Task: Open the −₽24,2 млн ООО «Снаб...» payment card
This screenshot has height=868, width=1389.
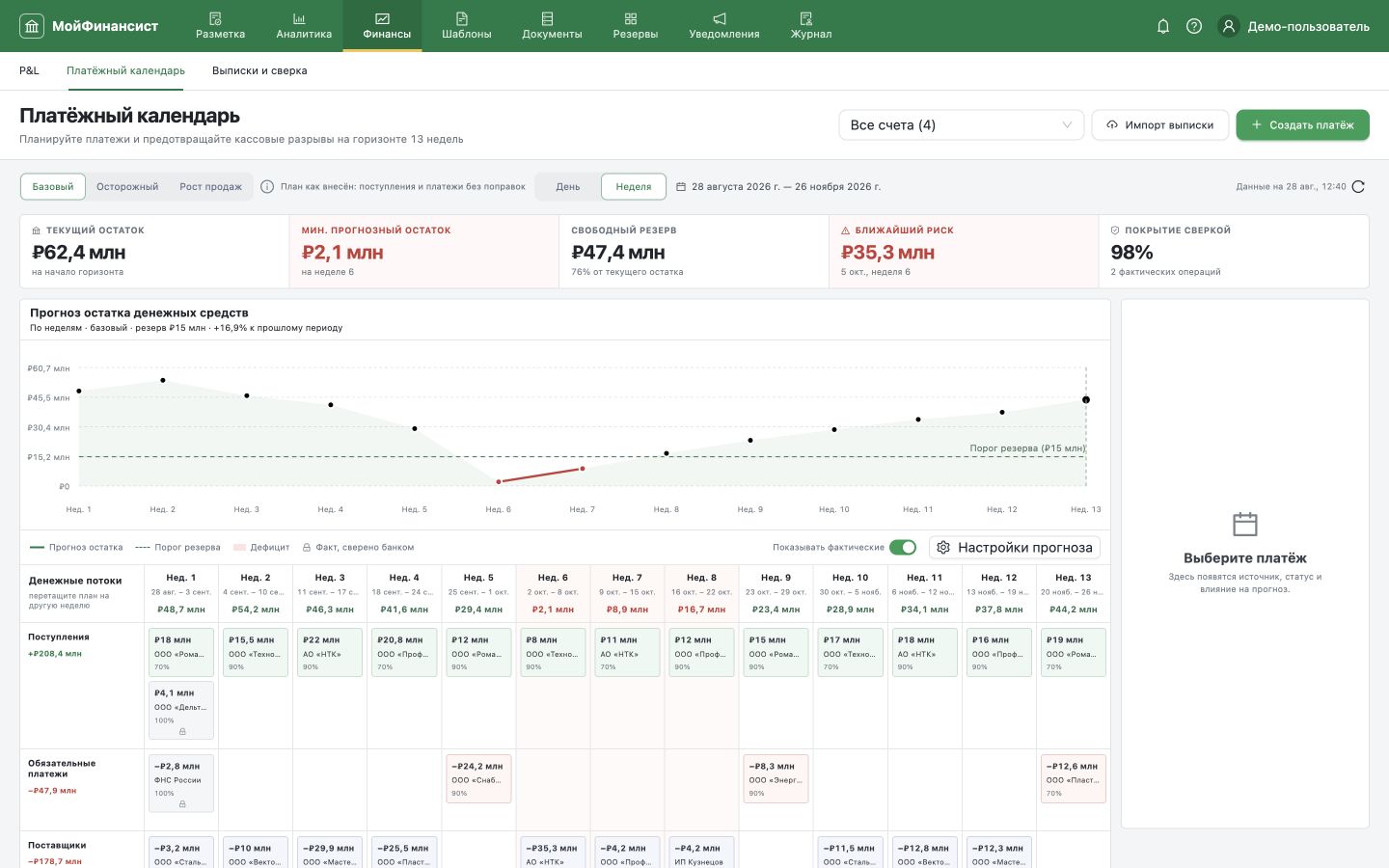Action: point(478,779)
